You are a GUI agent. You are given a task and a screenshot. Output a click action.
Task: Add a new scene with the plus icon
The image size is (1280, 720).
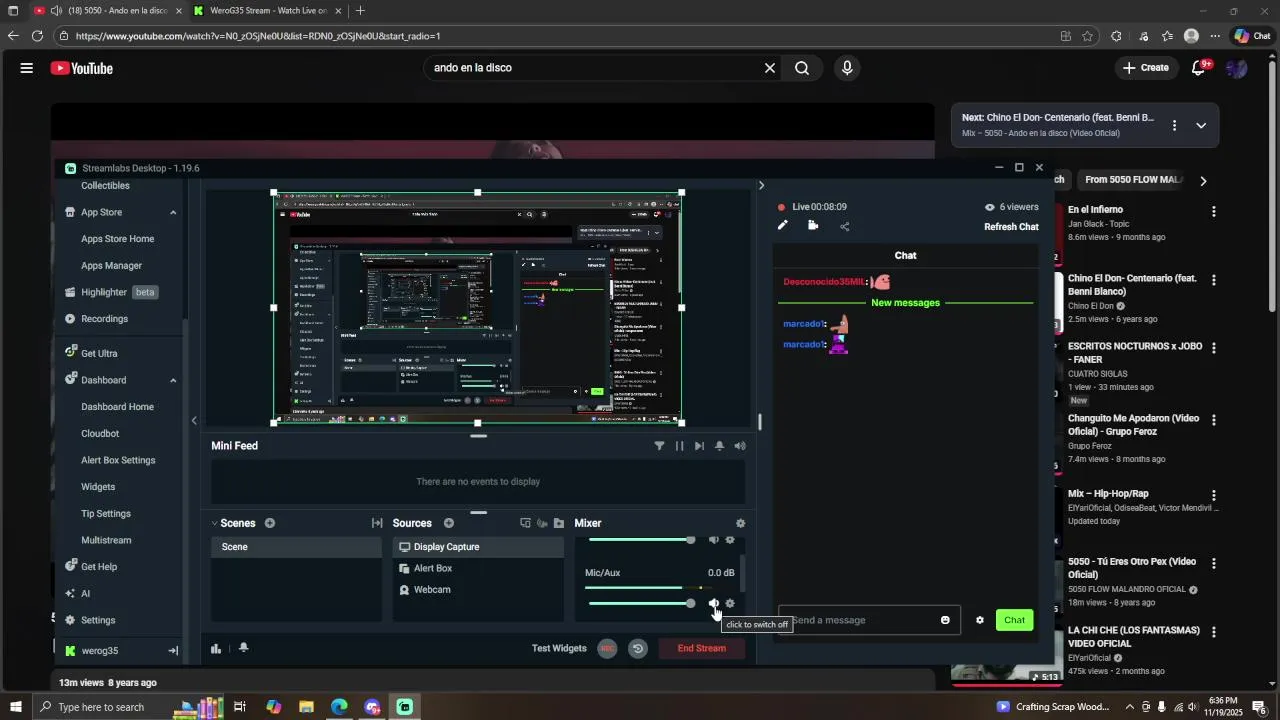tap(270, 523)
